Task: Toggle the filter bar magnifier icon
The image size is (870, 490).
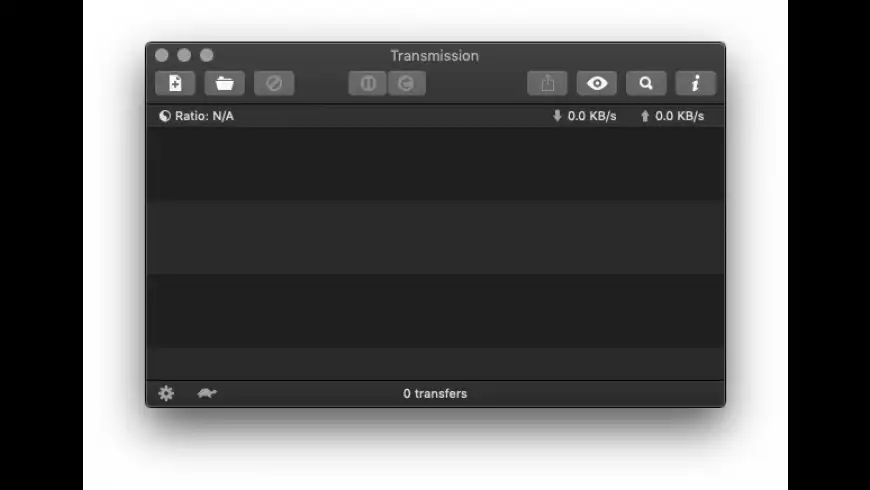Action: [x=646, y=83]
